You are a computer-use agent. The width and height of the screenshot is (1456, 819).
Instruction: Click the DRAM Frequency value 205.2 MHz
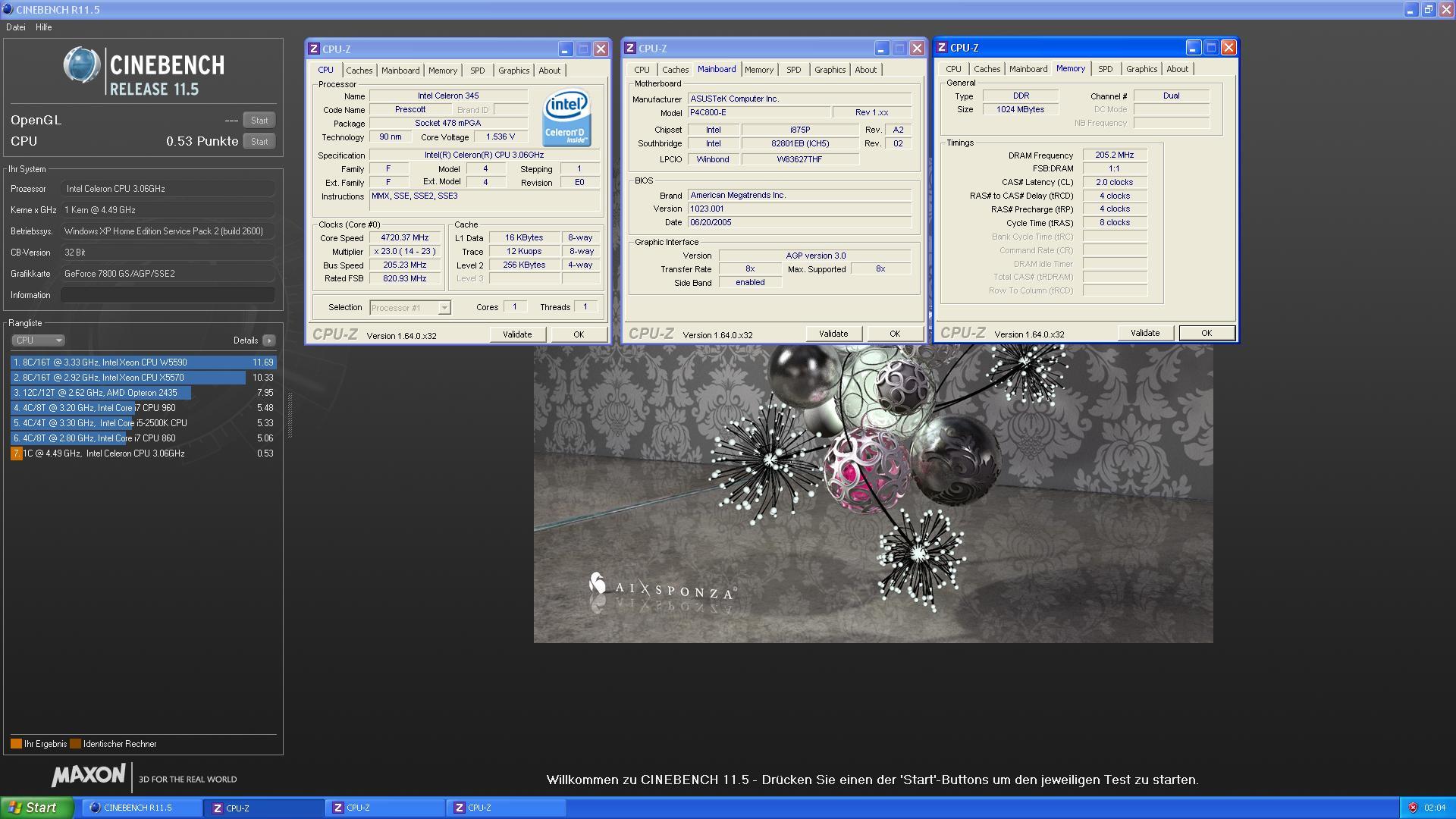(x=1115, y=155)
